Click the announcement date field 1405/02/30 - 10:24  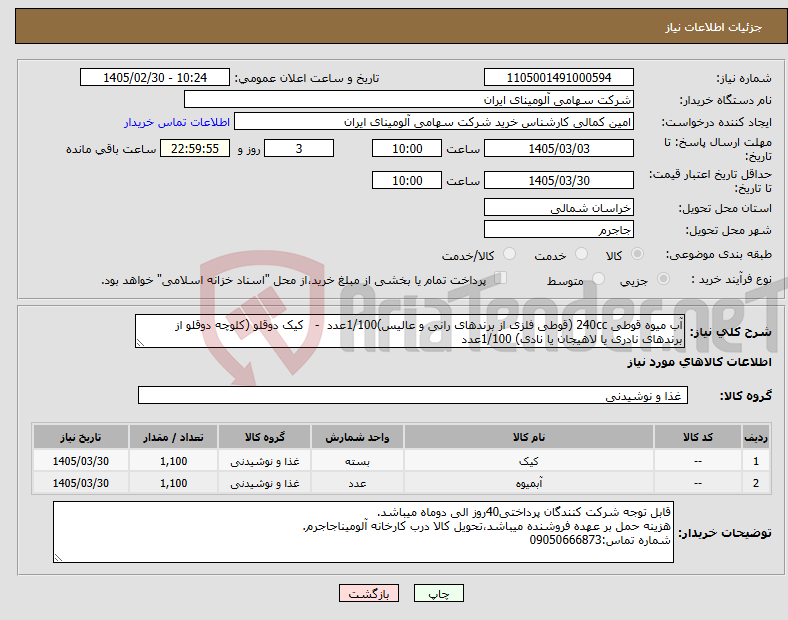[x=155, y=77]
